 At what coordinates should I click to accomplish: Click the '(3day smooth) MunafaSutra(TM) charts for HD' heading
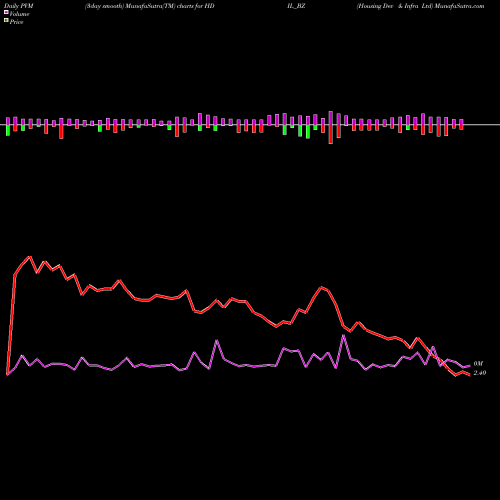[149, 6]
